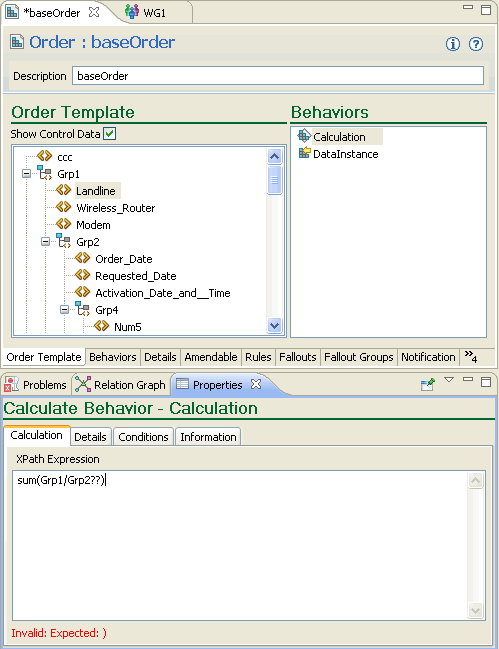Click the DataInstance behavior icon
The width and height of the screenshot is (499, 649).
(304, 153)
